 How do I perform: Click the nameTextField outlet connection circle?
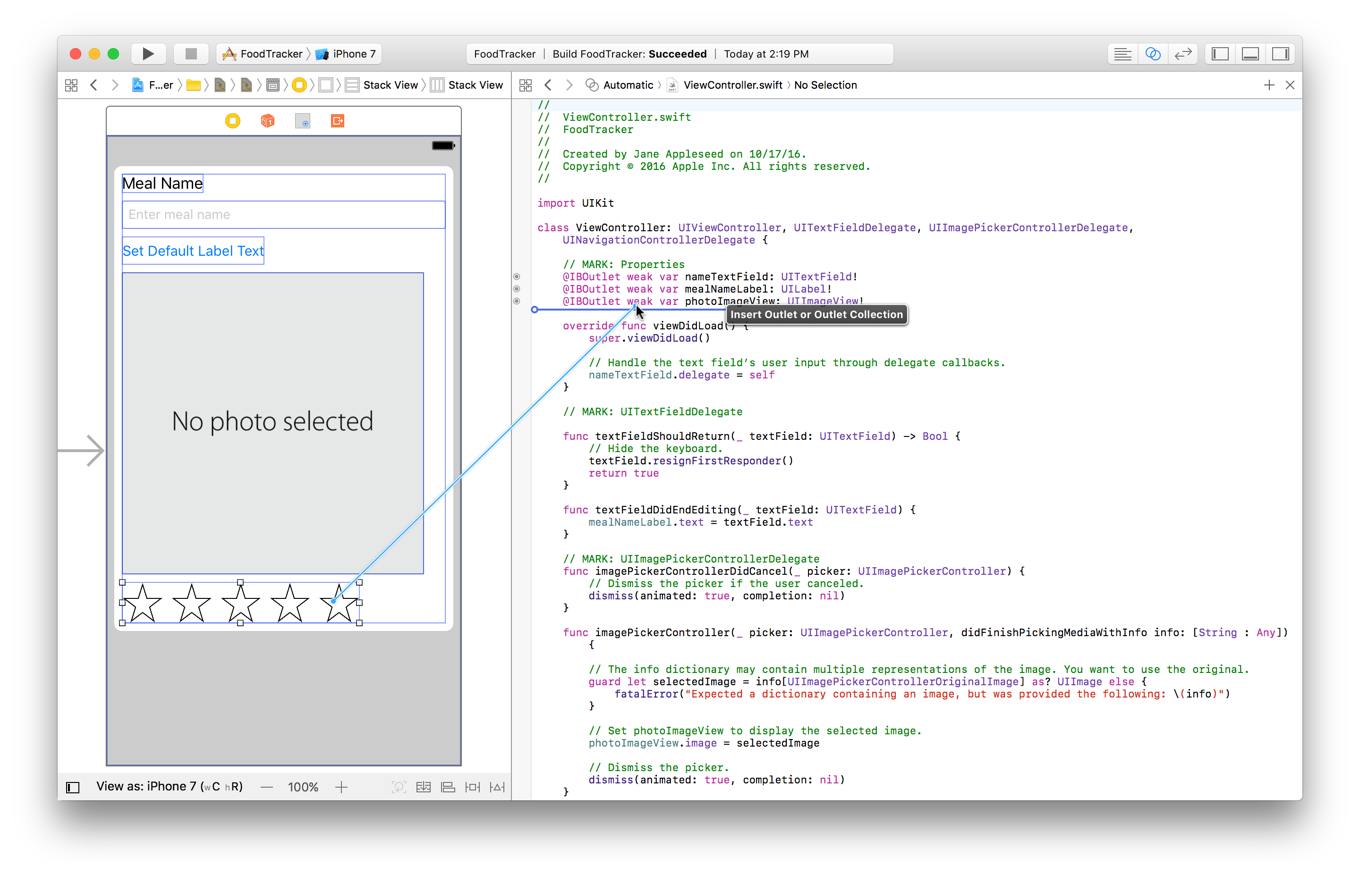click(516, 276)
